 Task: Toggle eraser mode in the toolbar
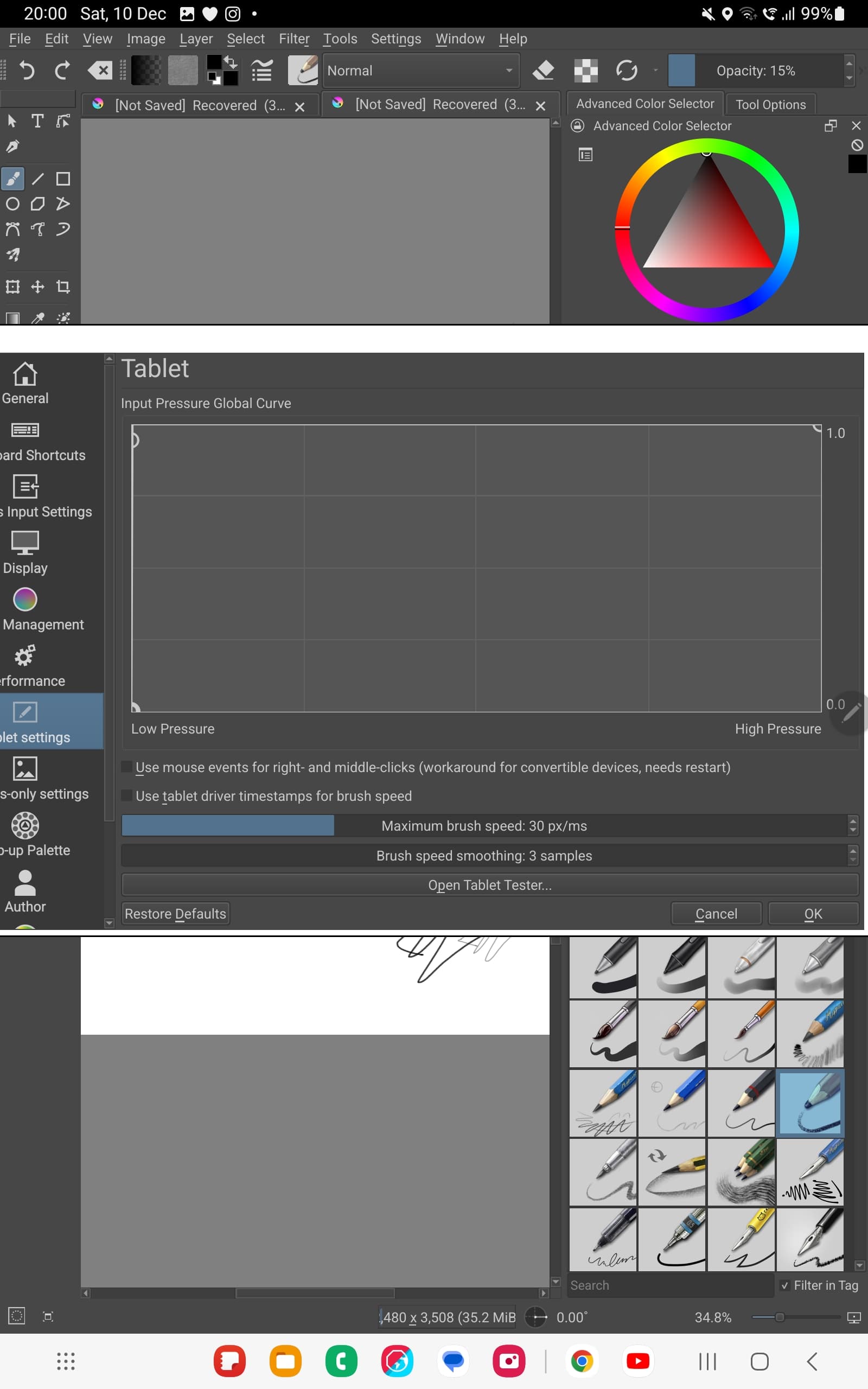pos(544,71)
